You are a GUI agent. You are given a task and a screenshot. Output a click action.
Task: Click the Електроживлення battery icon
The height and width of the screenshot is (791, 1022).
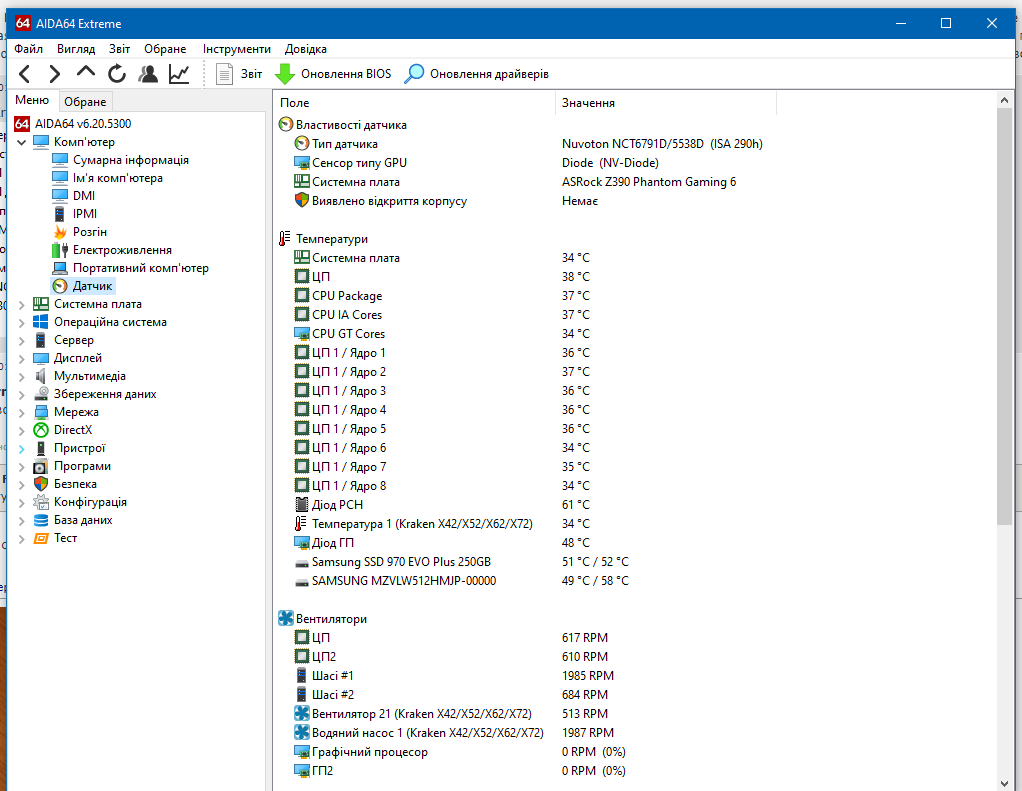[60, 250]
